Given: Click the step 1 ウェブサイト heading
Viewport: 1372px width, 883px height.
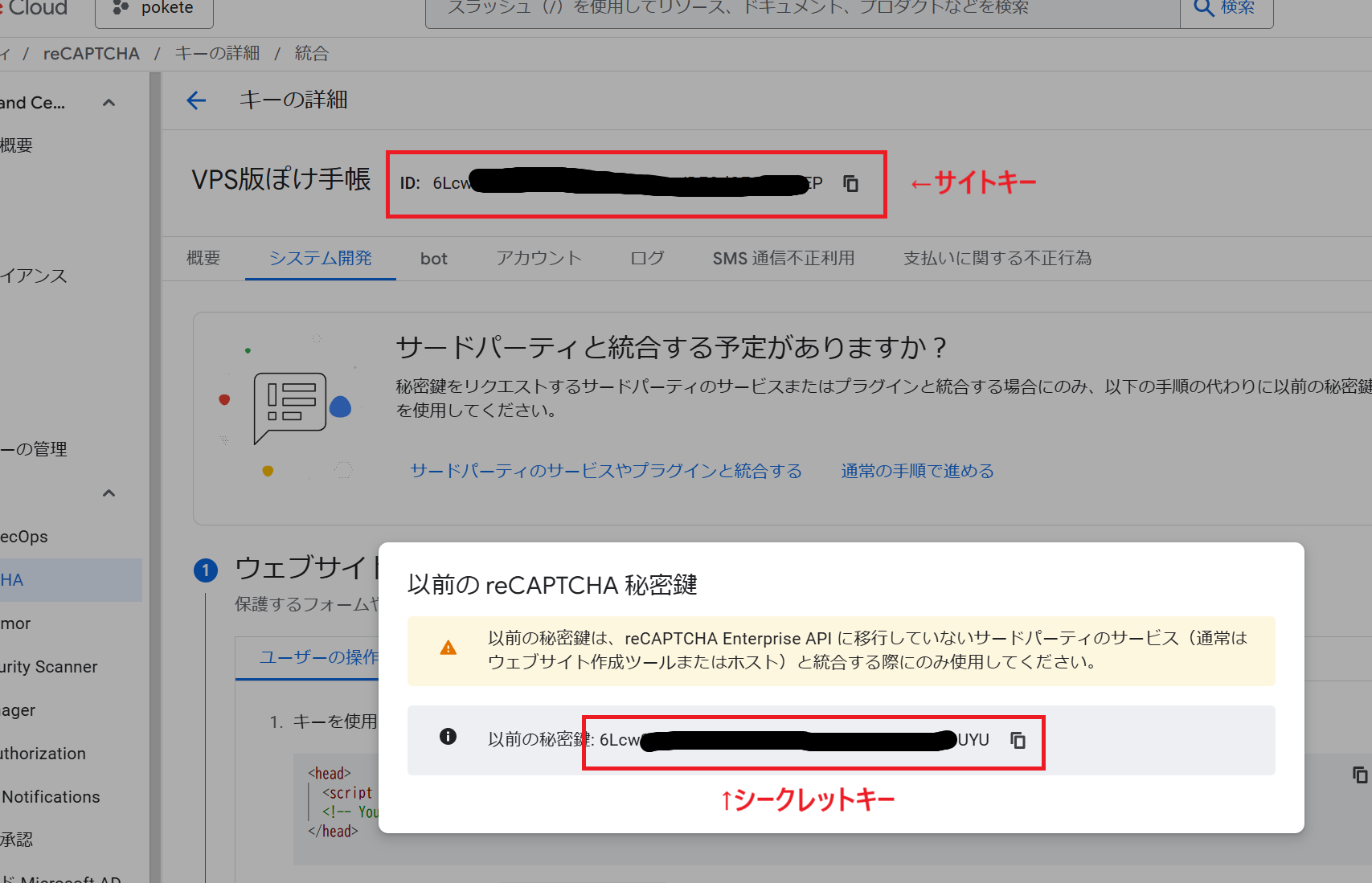Looking at the screenshot, I should tap(308, 568).
